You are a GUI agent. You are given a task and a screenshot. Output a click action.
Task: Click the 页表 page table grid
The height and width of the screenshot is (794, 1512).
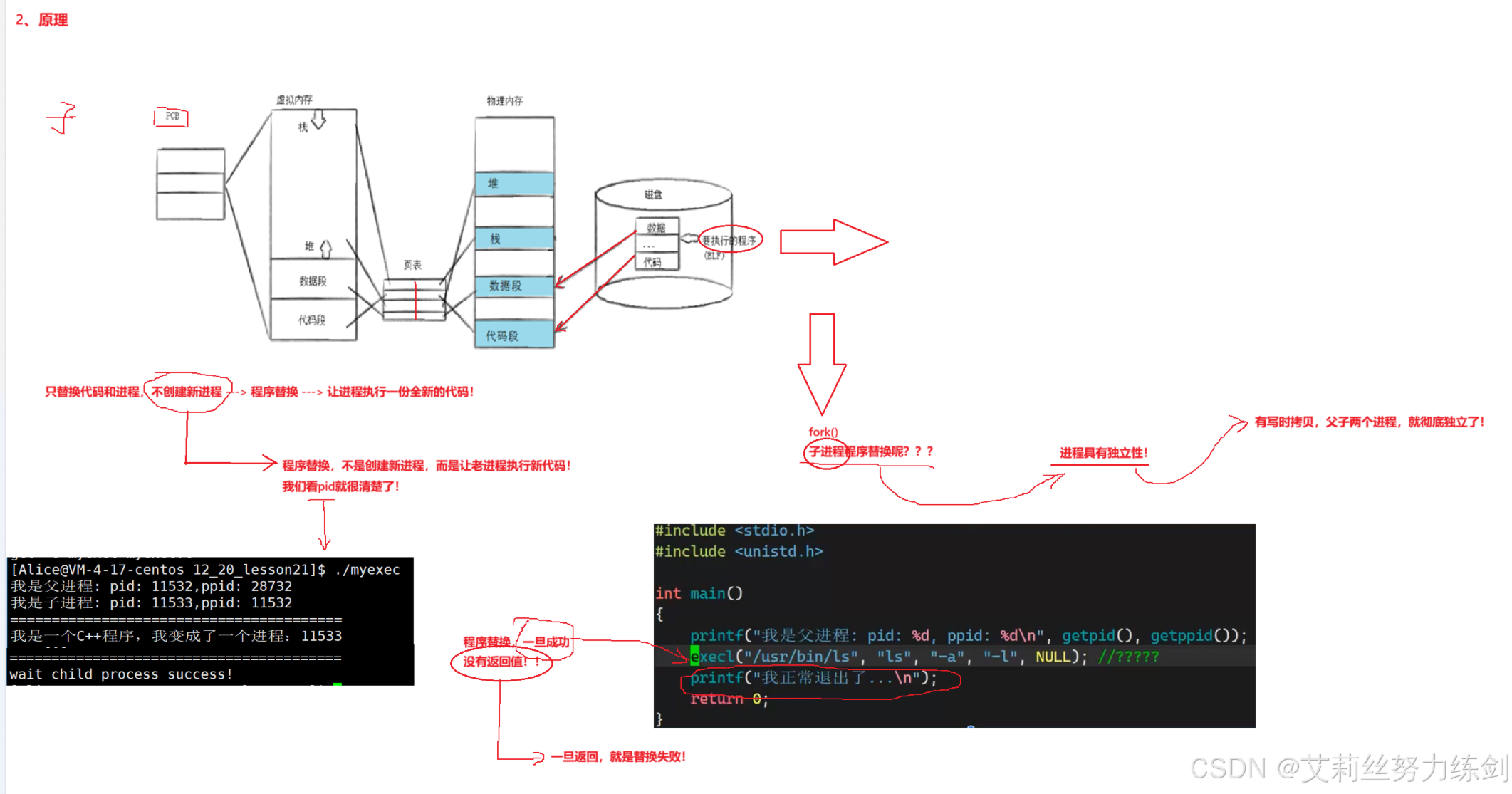(x=415, y=300)
